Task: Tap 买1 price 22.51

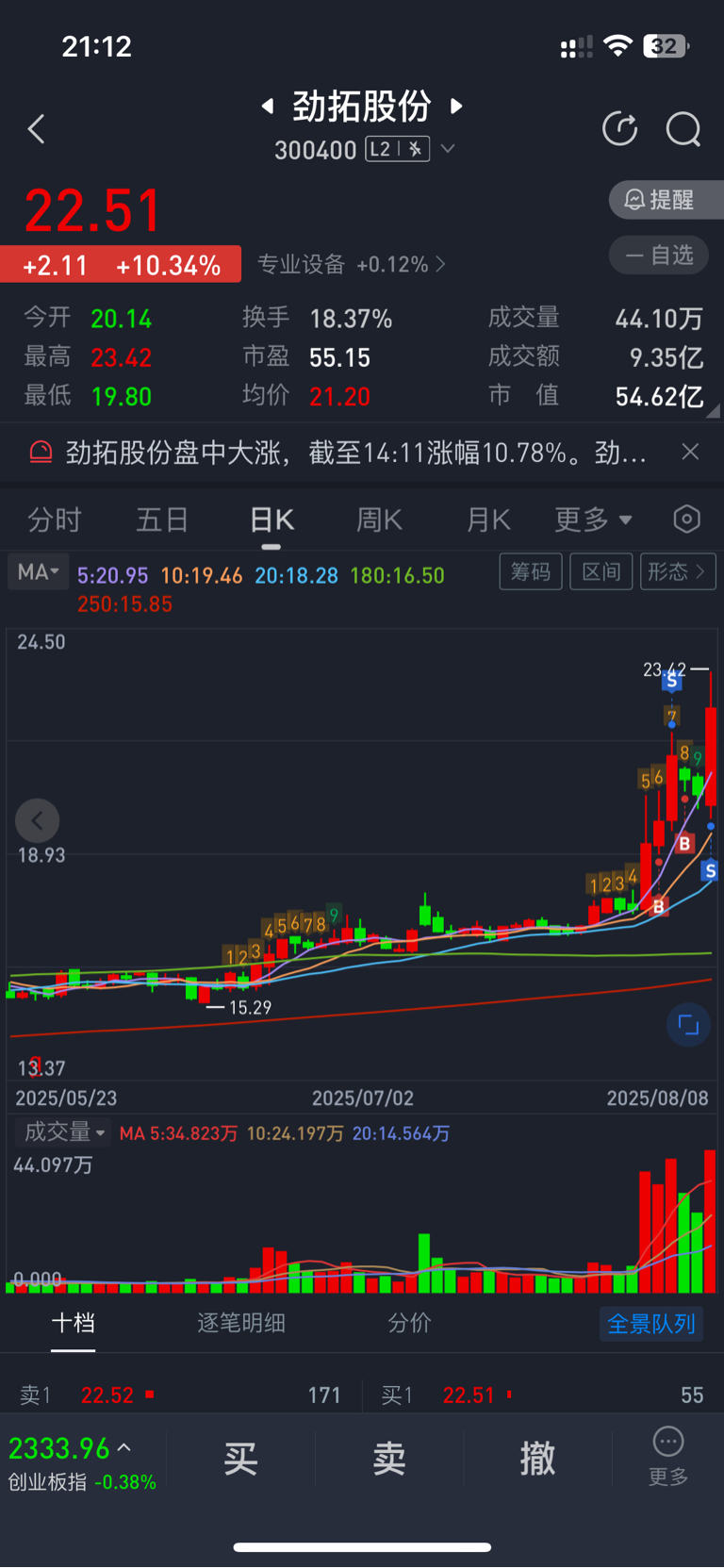Action: point(469,1395)
